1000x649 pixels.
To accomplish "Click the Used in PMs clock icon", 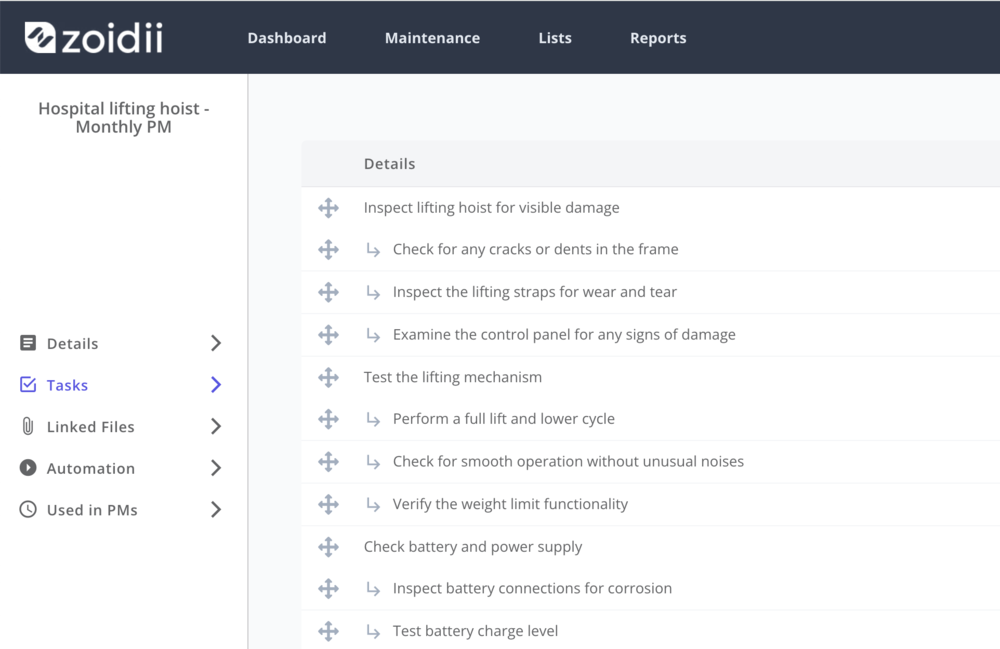I will click(x=27, y=509).
